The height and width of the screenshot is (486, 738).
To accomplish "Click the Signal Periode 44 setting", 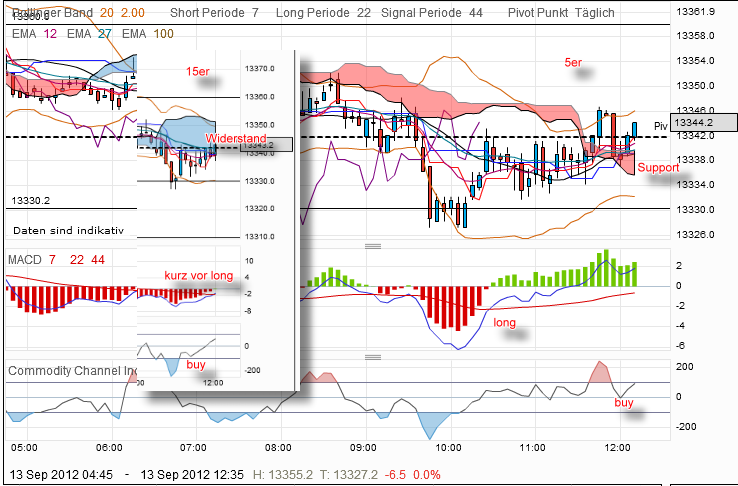I will pyautogui.click(x=432, y=13).
